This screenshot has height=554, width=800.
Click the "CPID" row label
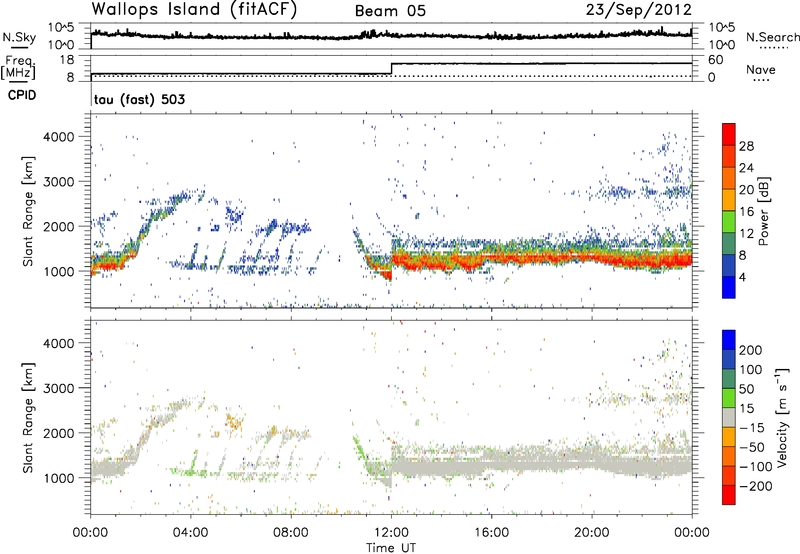tap(22, 95)
